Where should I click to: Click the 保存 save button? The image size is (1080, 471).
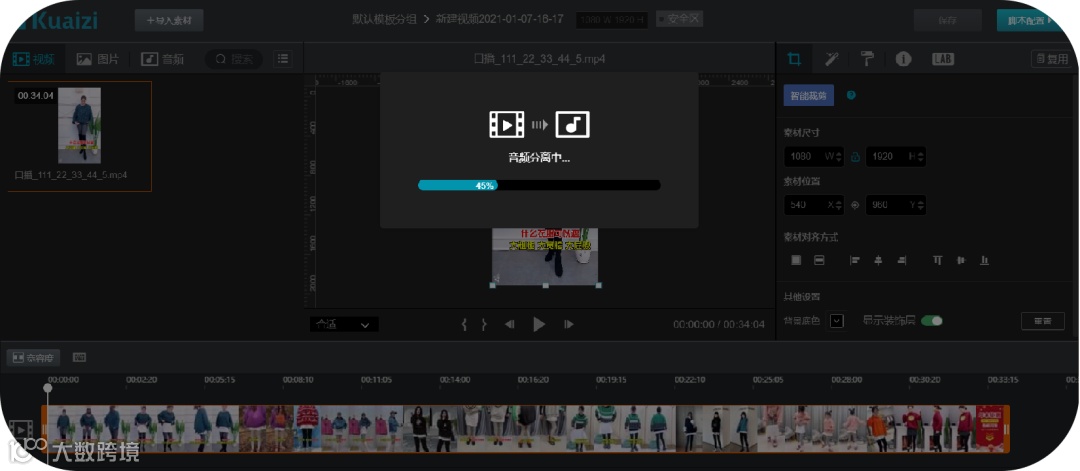coord(948,20)
